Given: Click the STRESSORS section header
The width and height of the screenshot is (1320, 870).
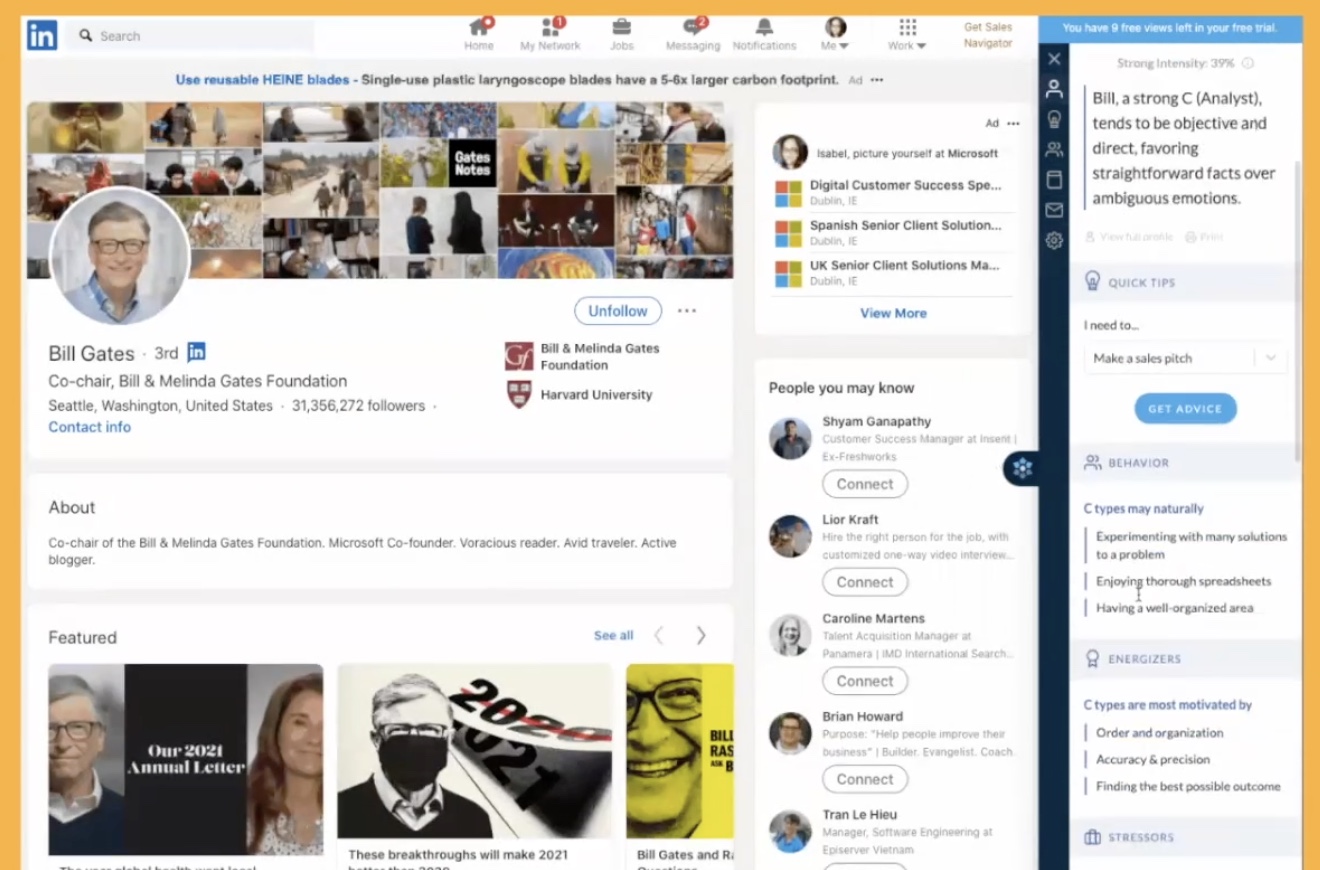Looking at the screenshot, I should (x=1185, y=837).
